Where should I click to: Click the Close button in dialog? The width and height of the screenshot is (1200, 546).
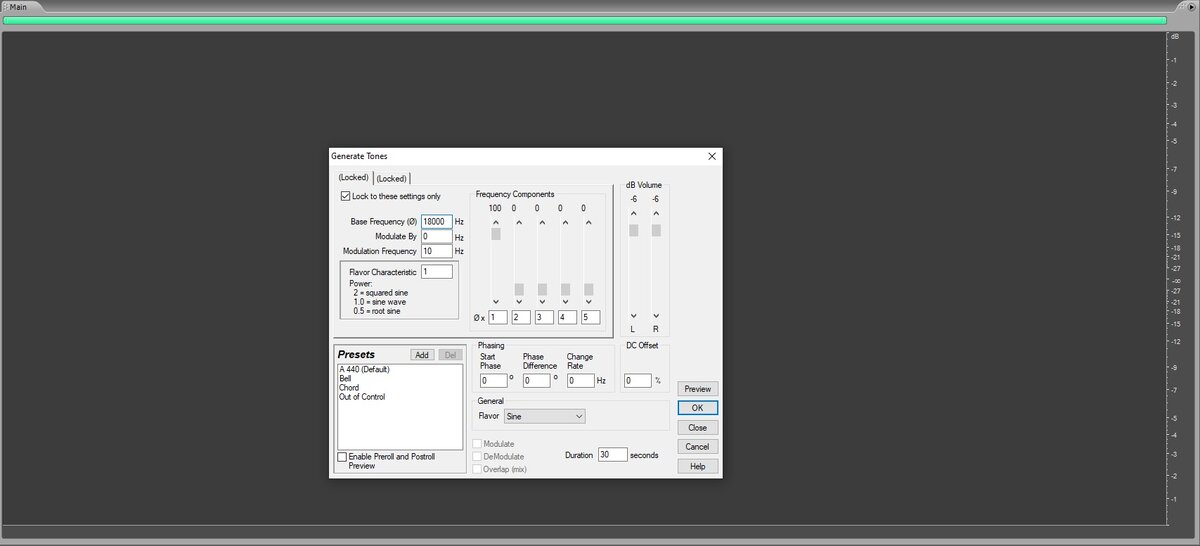pos(697,427)
